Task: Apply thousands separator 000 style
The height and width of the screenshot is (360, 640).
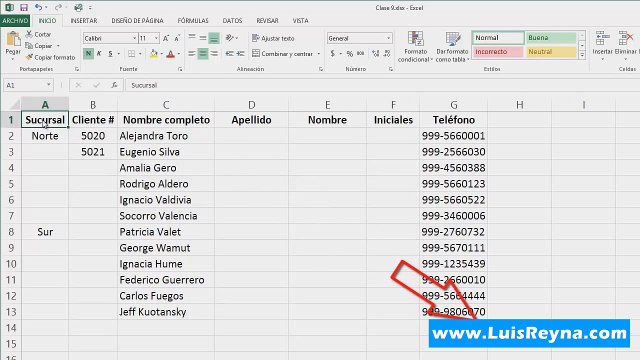Action: [360, 53]
